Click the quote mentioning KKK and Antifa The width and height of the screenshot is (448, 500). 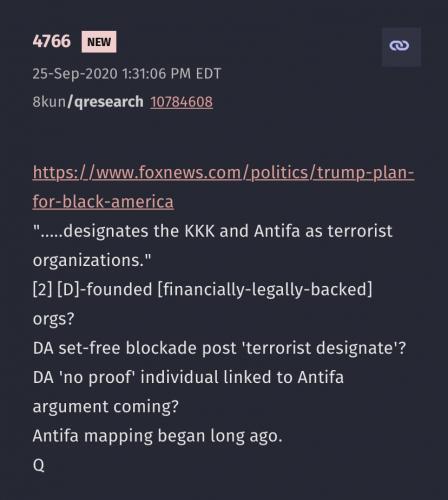[212, 231]
